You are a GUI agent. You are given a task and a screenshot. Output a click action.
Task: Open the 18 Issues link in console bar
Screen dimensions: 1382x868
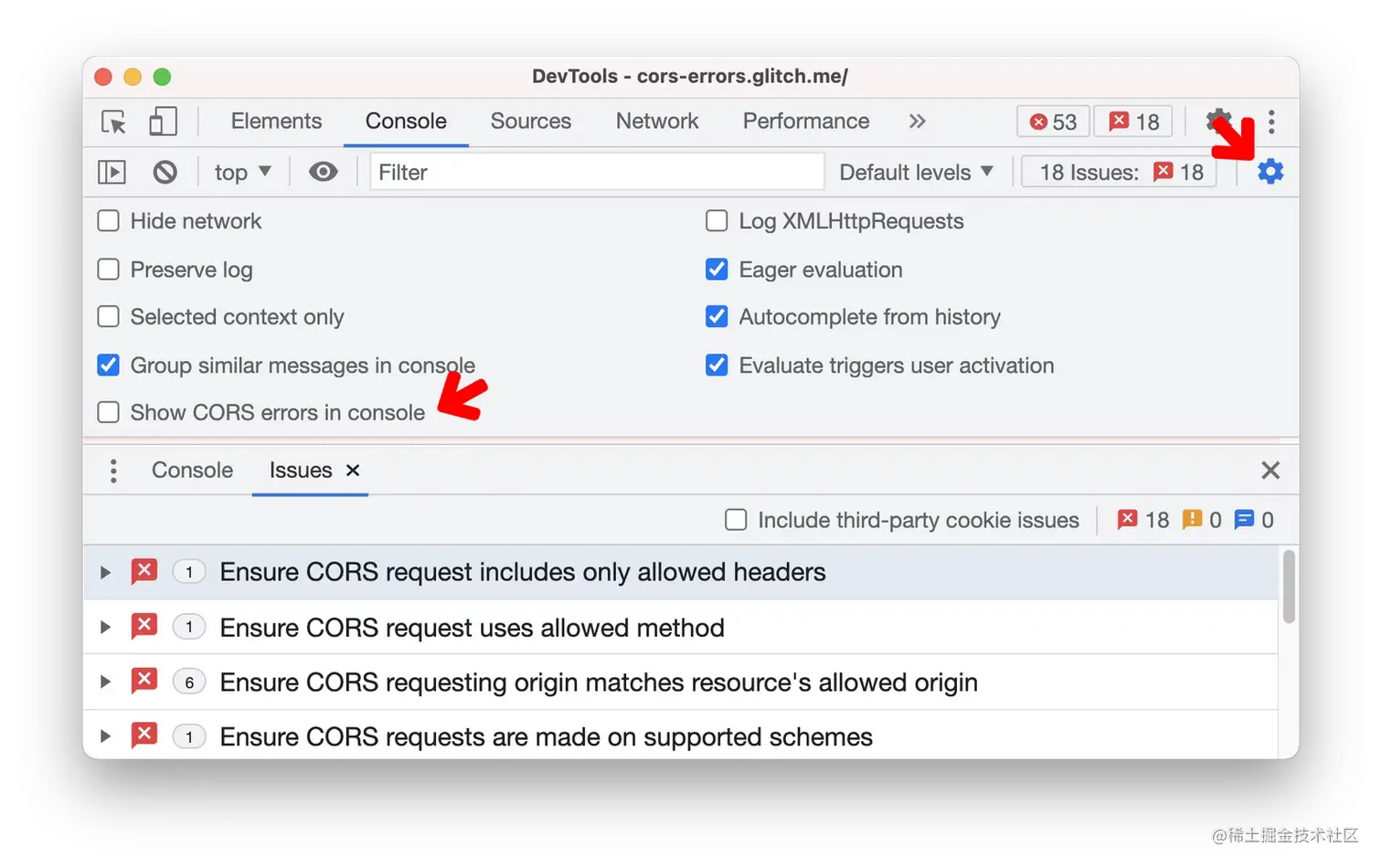[1121, 172]
